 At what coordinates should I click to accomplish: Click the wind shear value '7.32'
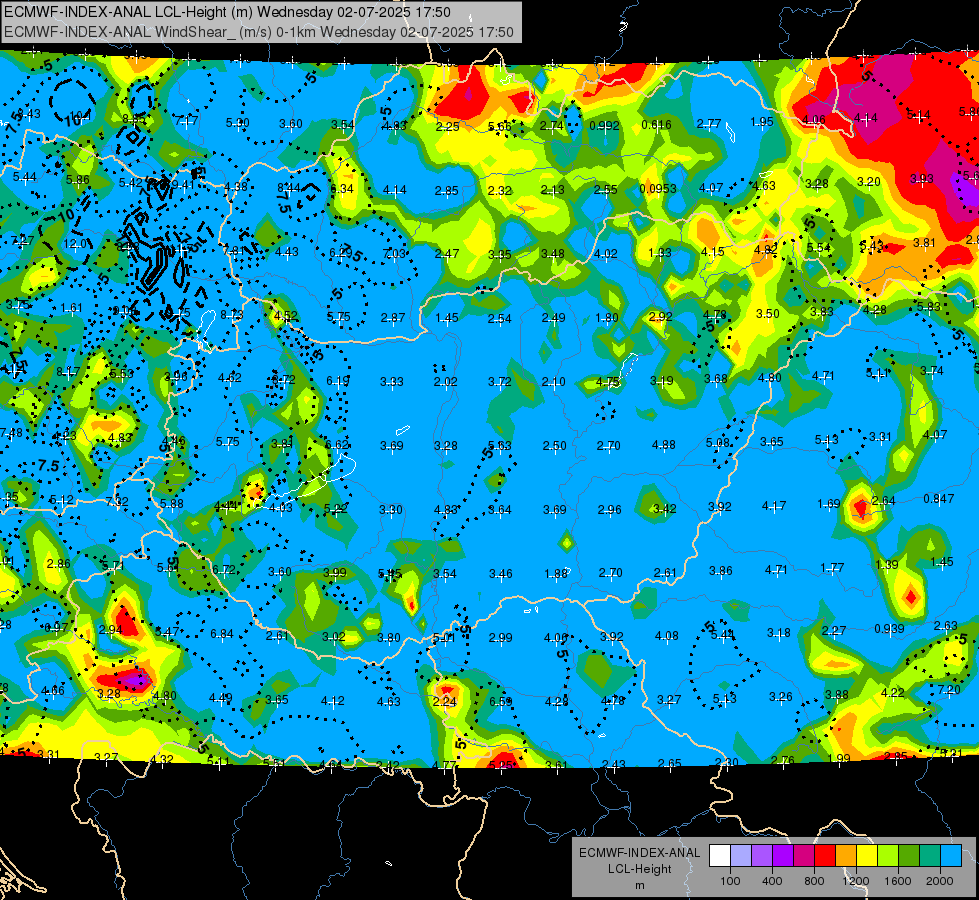click(117, 502)
